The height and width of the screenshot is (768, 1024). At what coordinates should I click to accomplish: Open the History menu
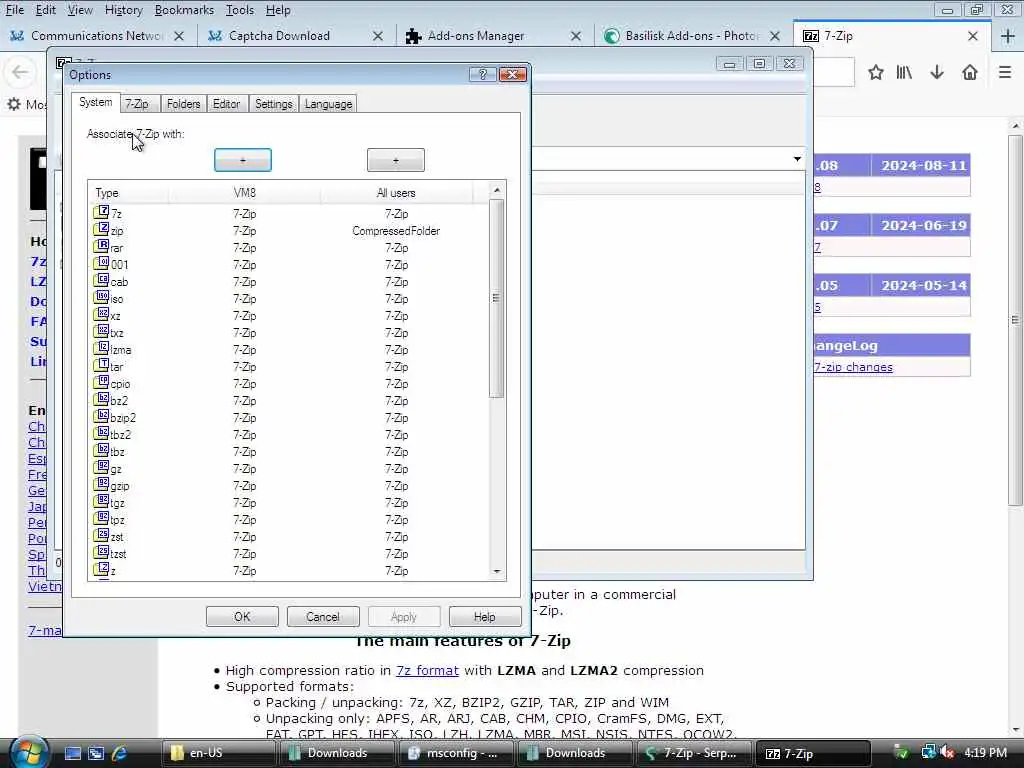point(123,10)
